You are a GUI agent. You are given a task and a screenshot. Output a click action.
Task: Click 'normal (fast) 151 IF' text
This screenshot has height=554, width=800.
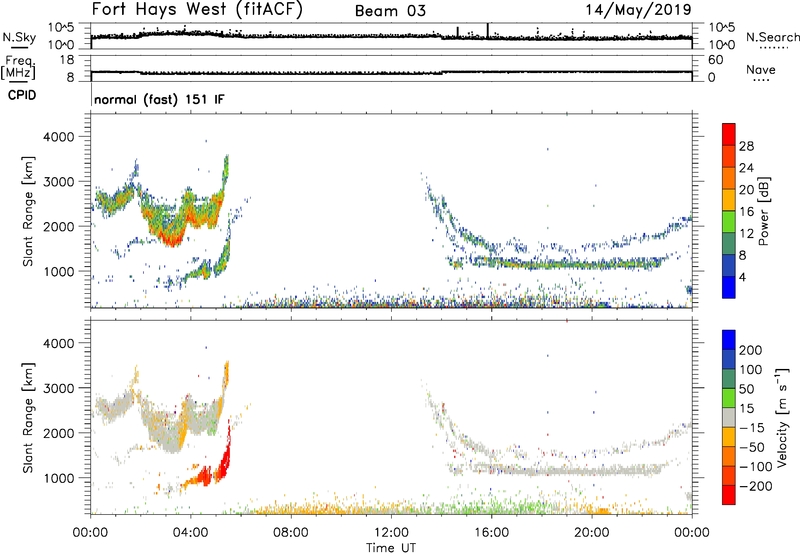159,99
